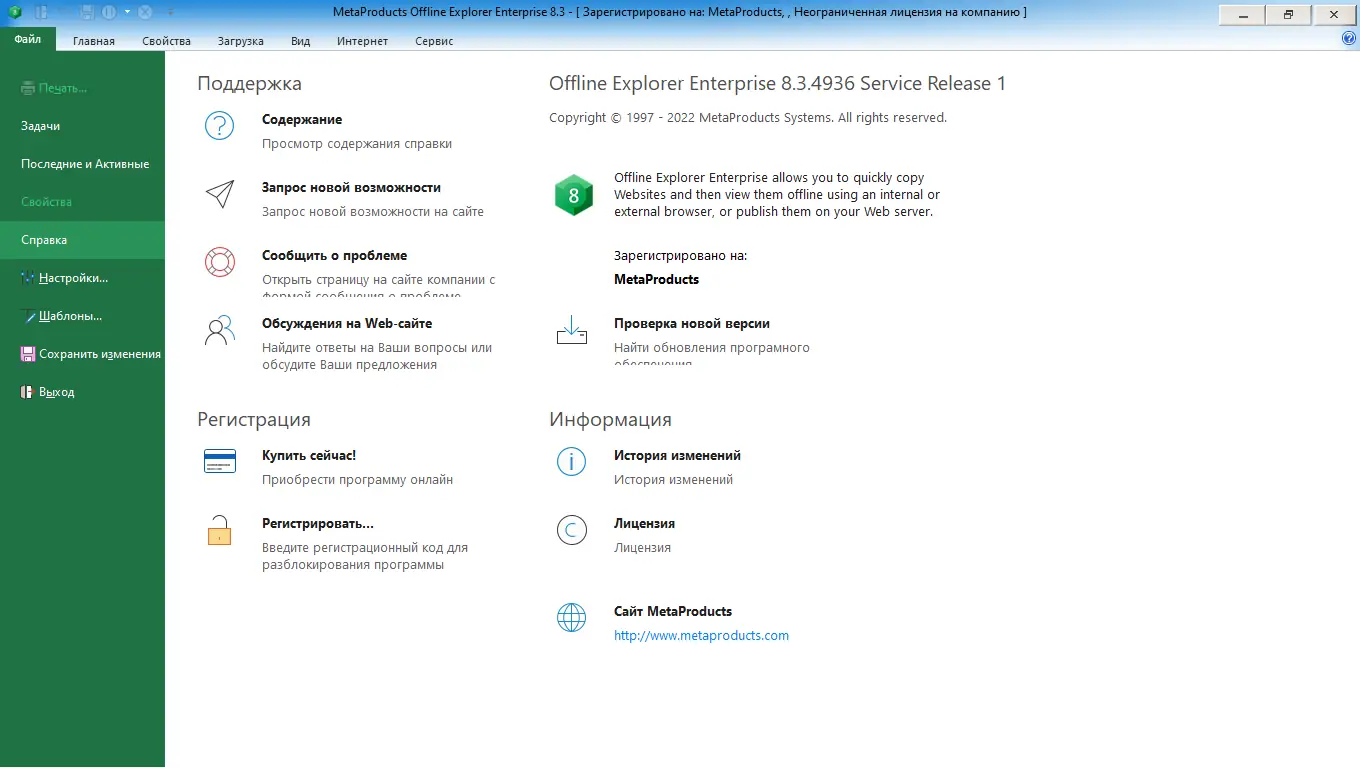
Task: Click the download tray update check icon
Action: click(571, 330)
